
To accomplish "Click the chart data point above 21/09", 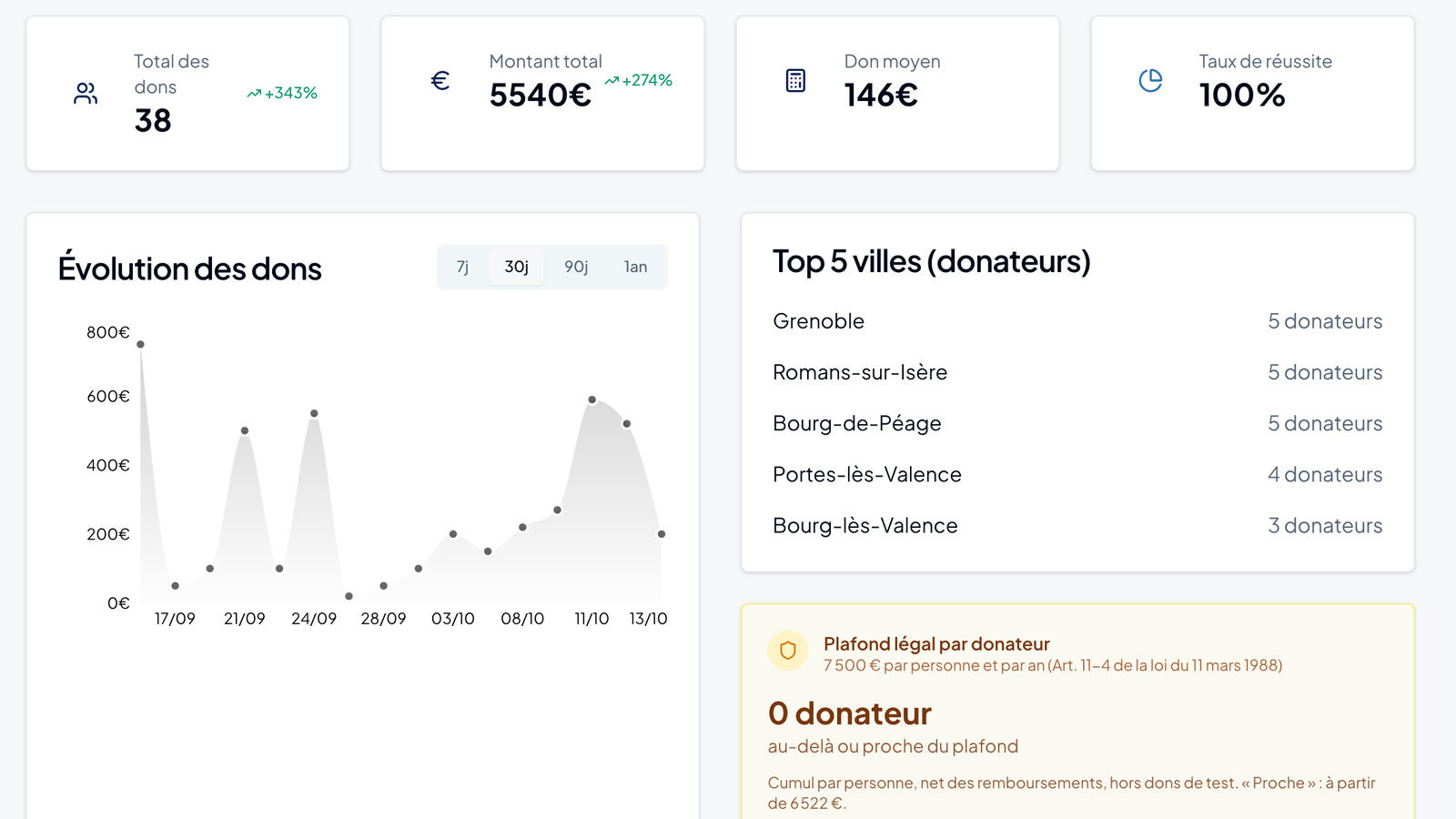I will coord(244,430).
